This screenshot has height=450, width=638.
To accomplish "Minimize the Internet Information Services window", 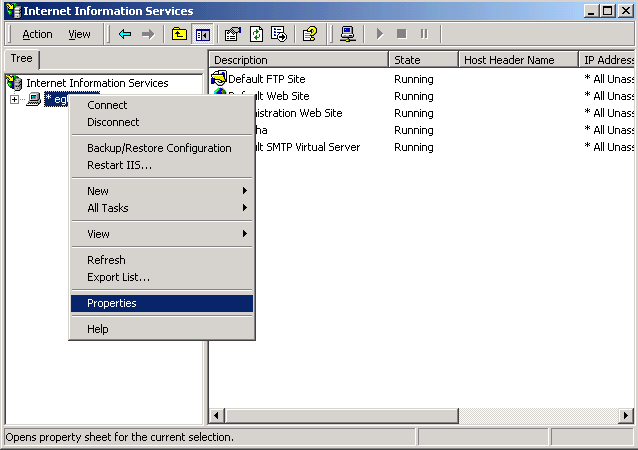I will [591, 11].
